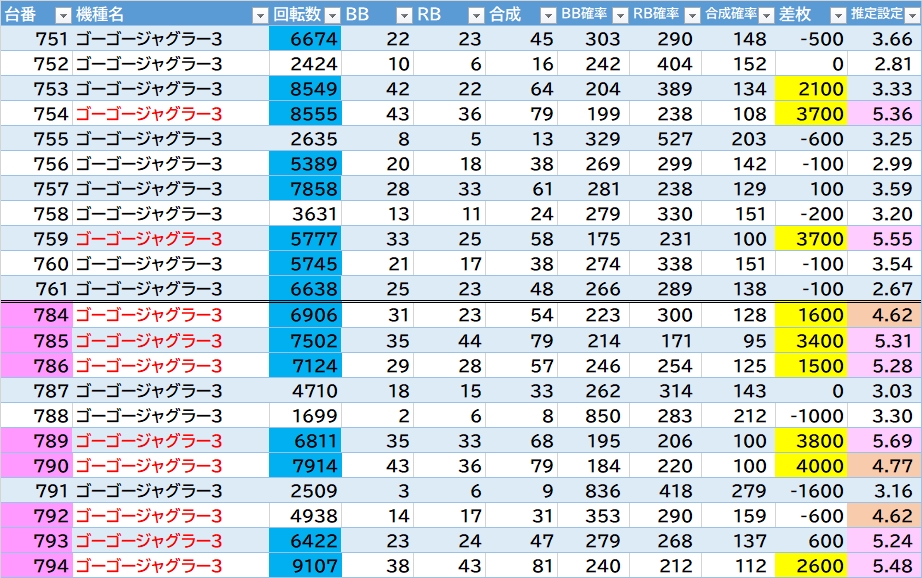Click red ゴーゴージャグラー3 name in row 754
This screenshot has width=922, height=578.
coord(149,113)
